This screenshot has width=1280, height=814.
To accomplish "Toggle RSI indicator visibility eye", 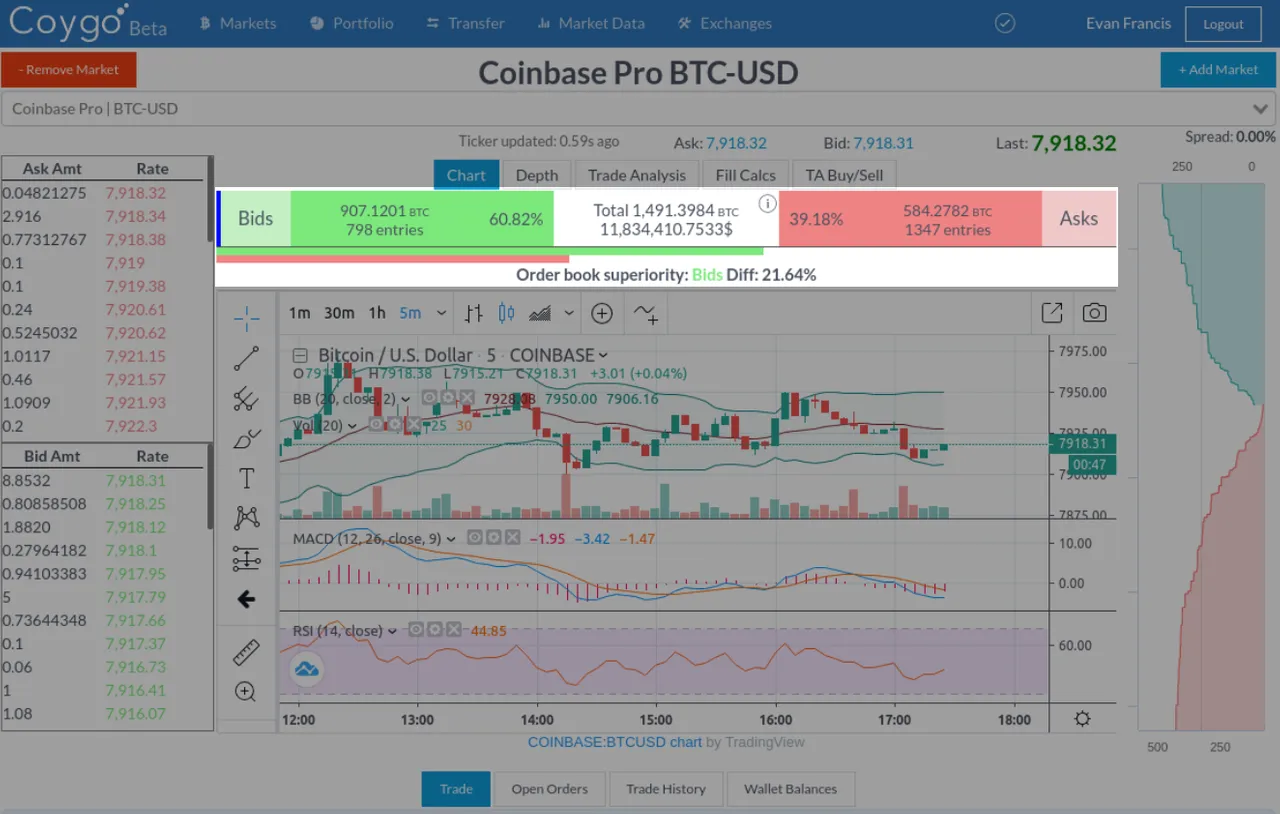I will click(x=416, y=630).
